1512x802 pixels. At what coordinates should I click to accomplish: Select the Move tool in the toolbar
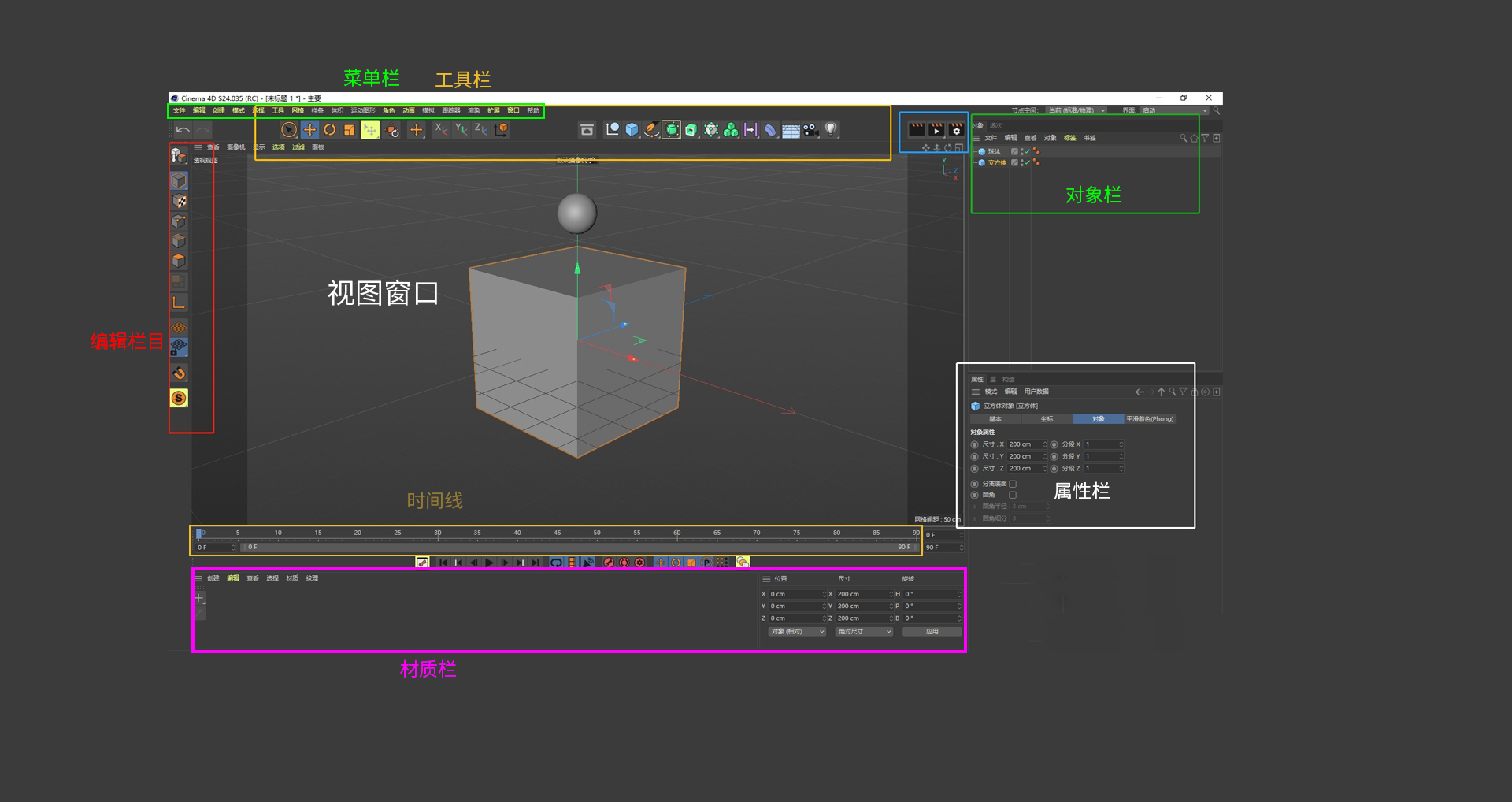tap(309, 129)
